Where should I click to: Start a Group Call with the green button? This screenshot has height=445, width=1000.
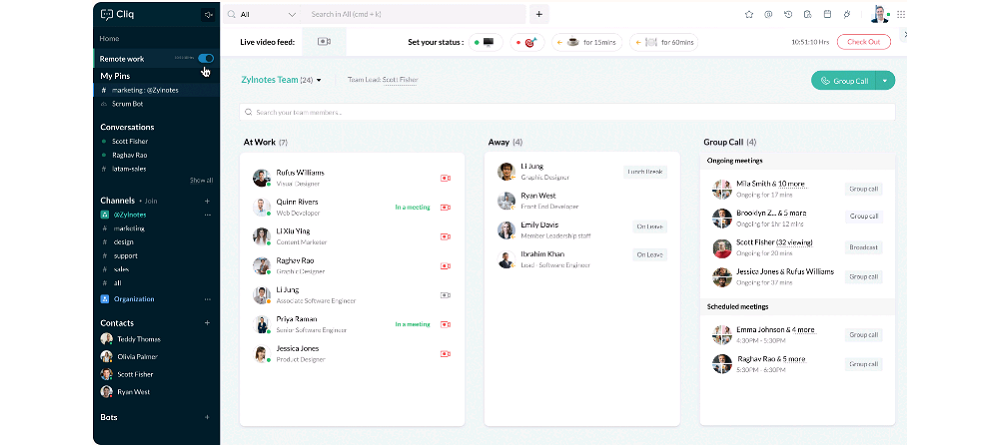[844, 81]
